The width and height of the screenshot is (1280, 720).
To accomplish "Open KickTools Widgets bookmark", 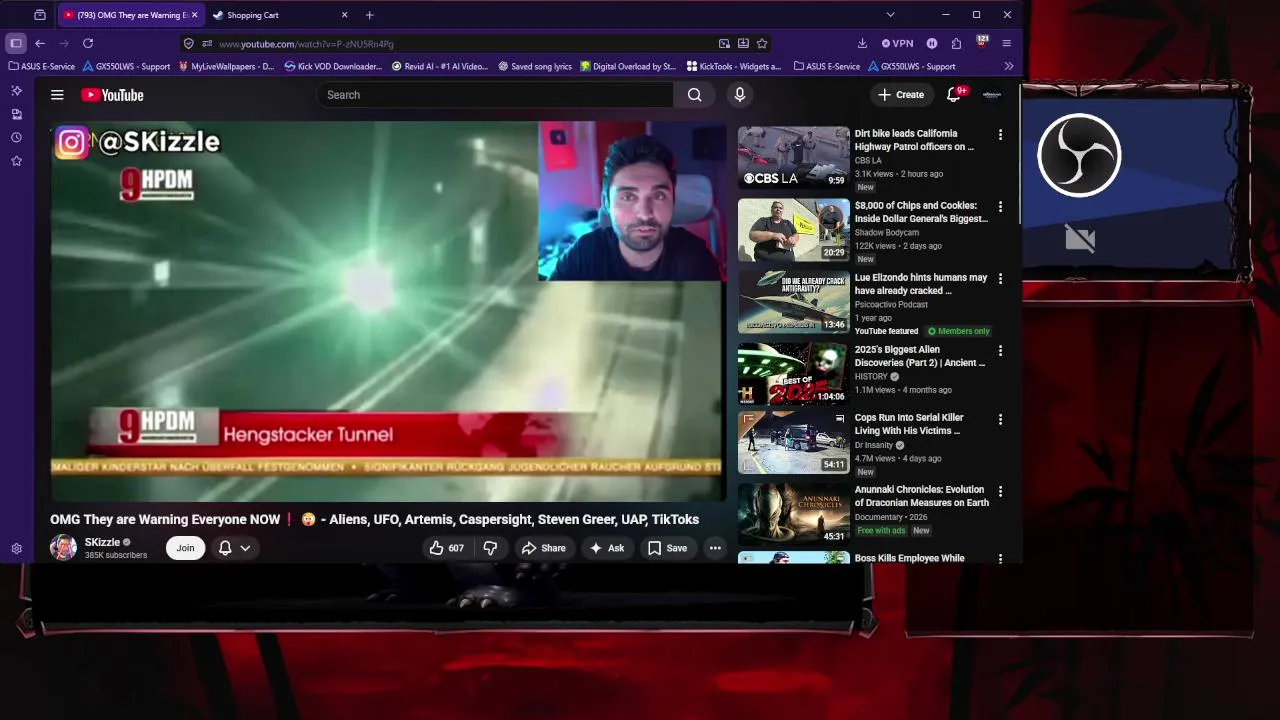I will [x=734, y=66].
